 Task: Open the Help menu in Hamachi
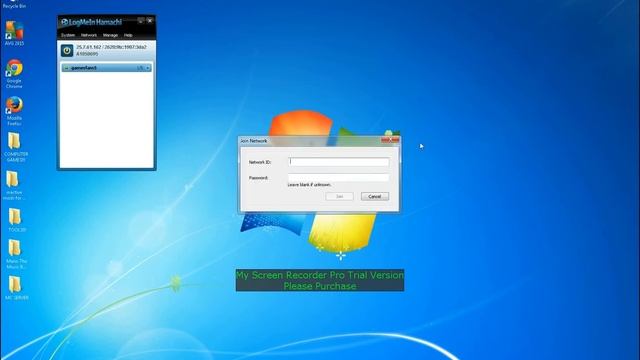128,36
